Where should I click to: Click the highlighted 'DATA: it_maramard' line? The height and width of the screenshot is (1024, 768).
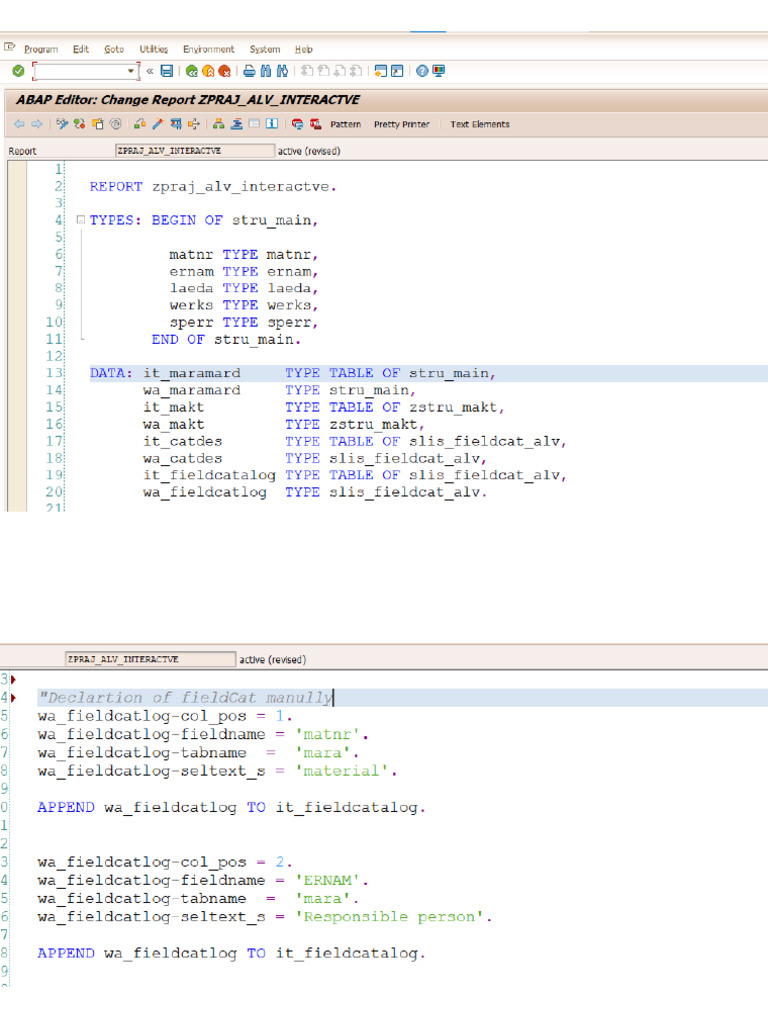click(293, 374)
